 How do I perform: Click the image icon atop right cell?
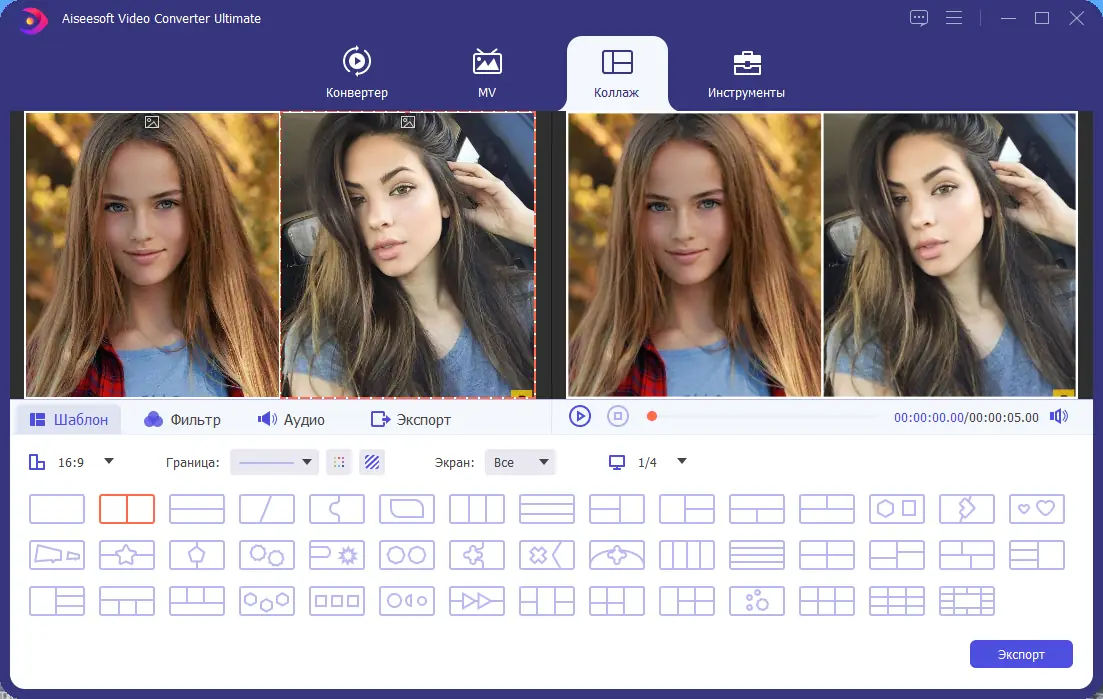point(408,122)
